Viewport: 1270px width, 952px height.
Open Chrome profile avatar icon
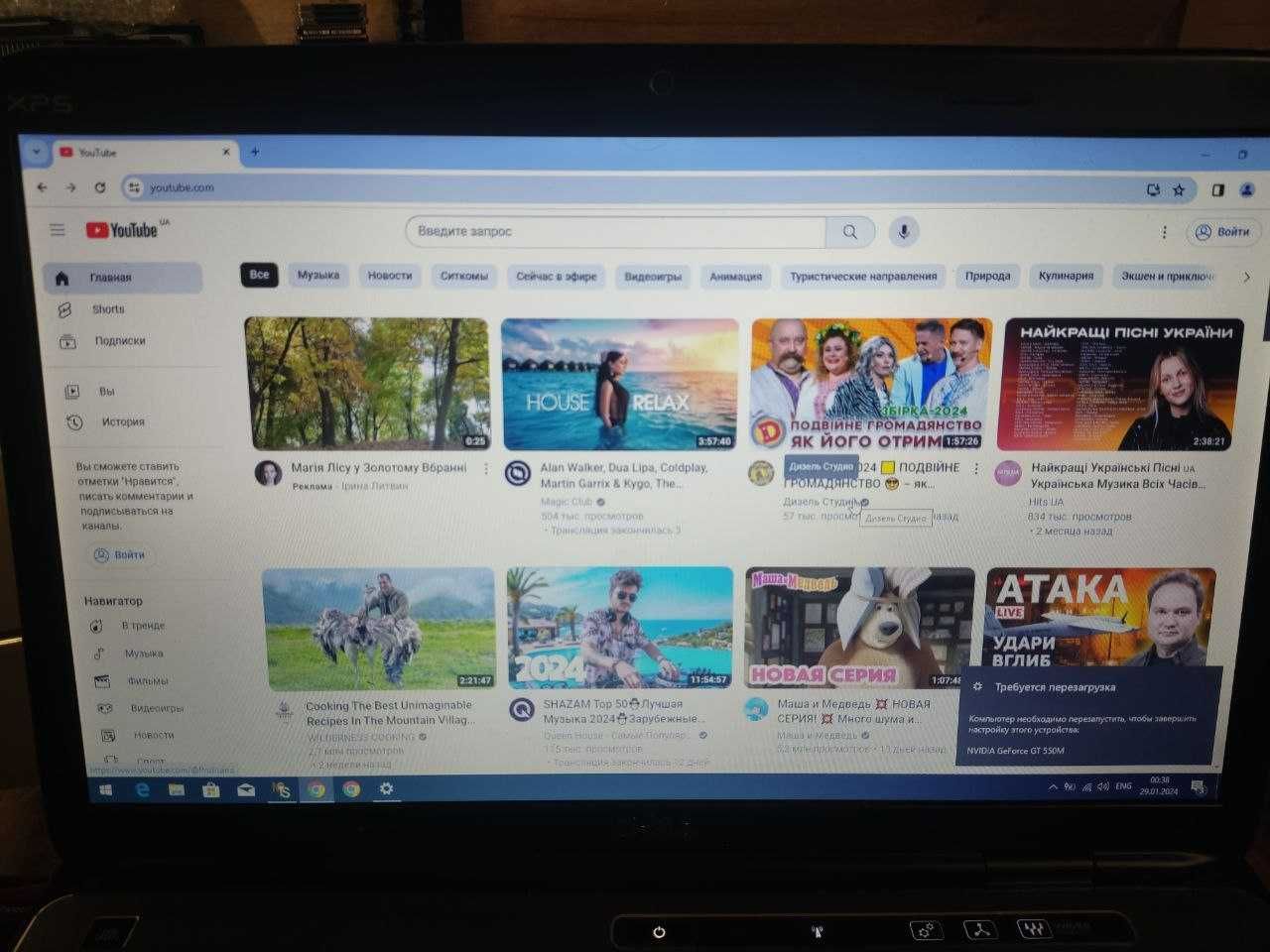(1247, 189)
